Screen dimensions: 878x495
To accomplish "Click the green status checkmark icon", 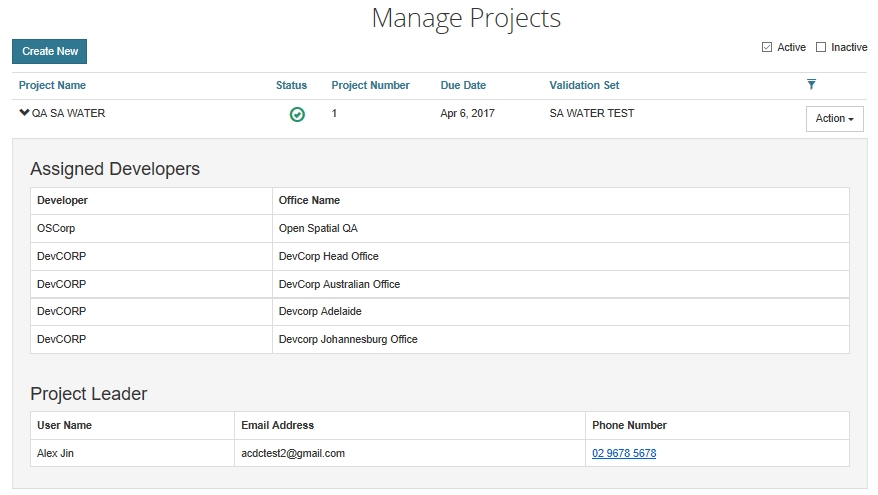I will (x=297, y=115).
